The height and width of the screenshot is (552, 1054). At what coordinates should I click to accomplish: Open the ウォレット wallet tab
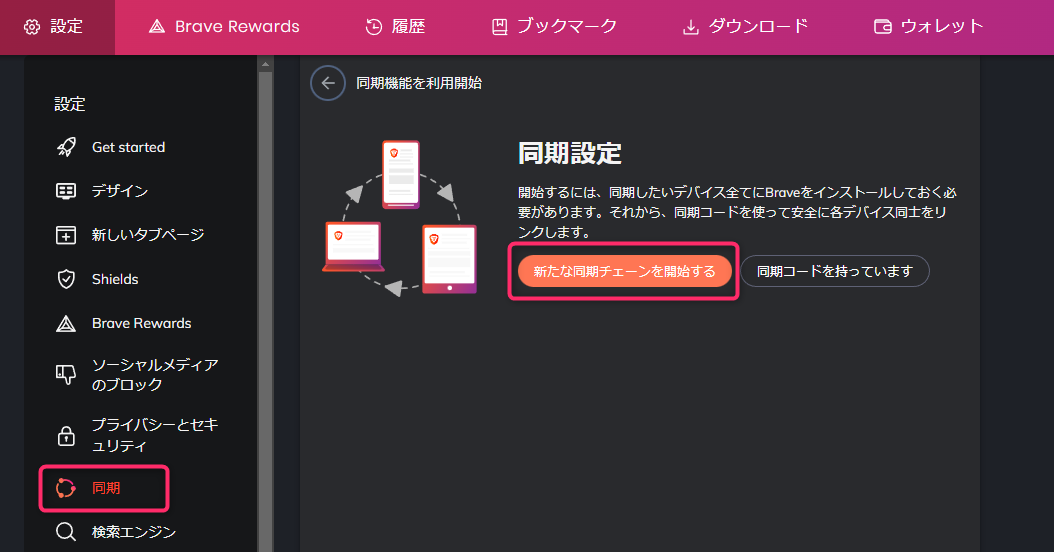[x=928, y=27]
